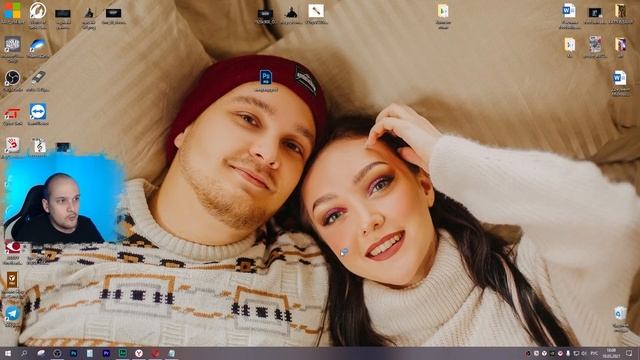Select the blue feather desktop shortcut
This screenshot has width=640, height=360.
[38, 44]
